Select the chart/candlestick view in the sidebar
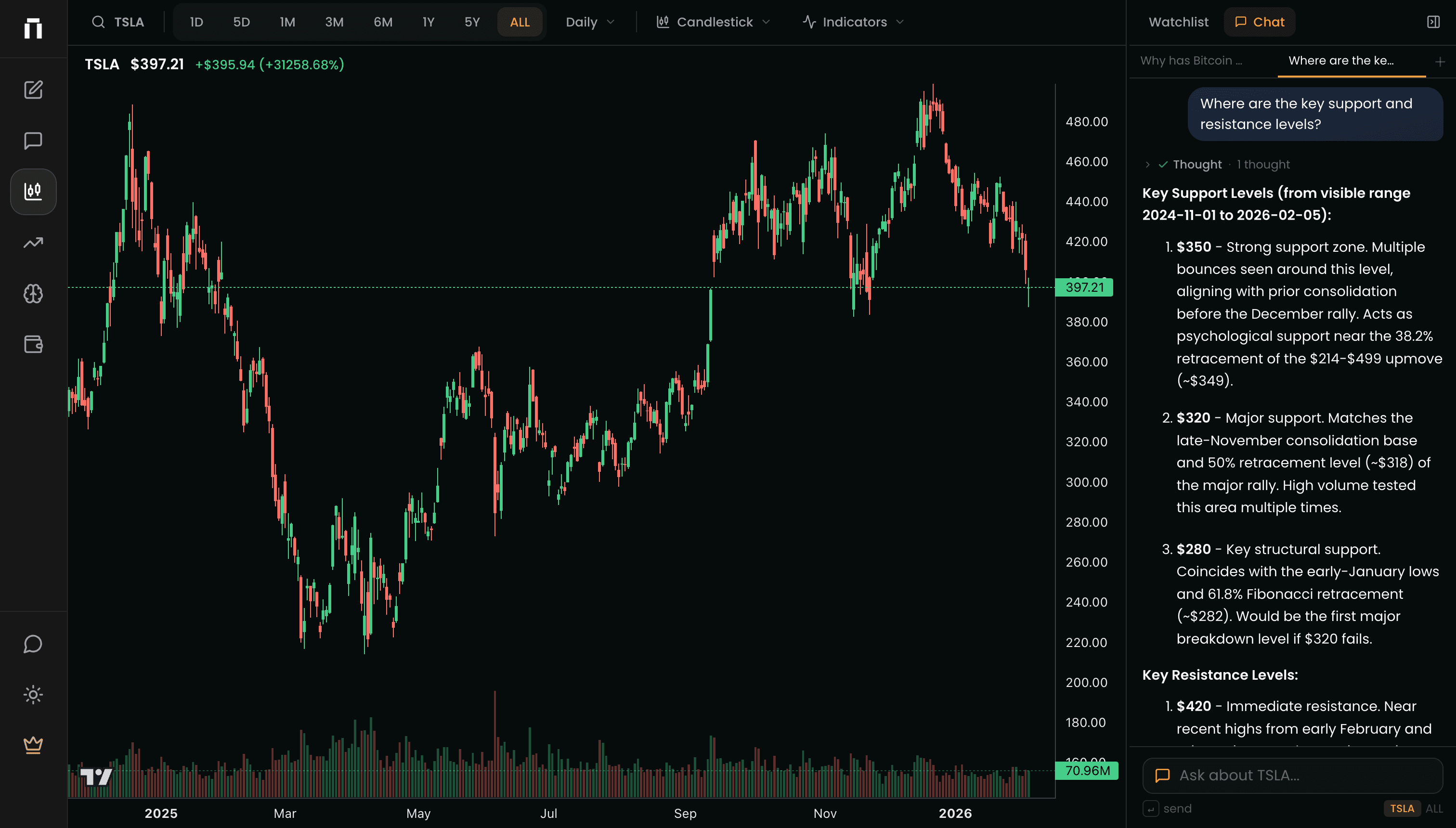Image resolution: width=1456 pixels, height=828 pixels. 33,192
